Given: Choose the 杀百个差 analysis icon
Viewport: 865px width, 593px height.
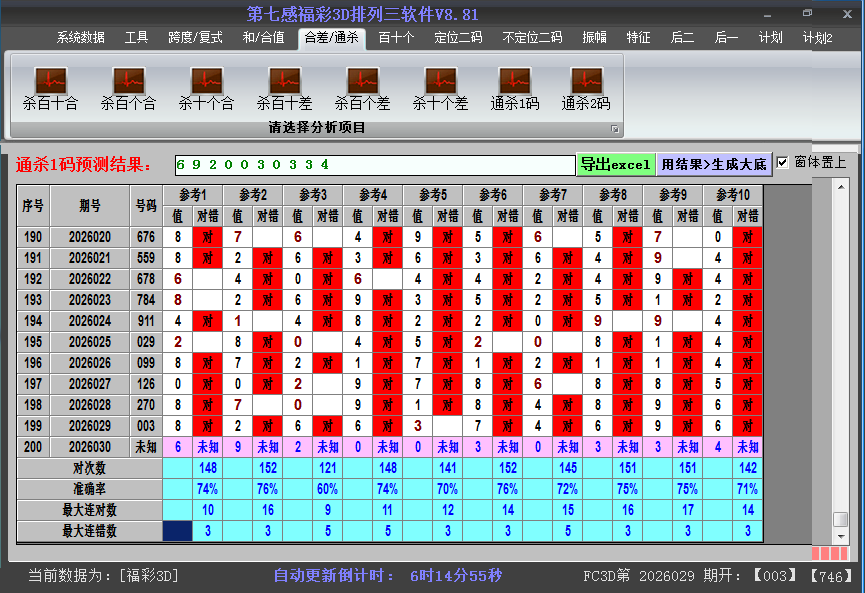Looking at the screenshot, I should [x=362, y=88].
